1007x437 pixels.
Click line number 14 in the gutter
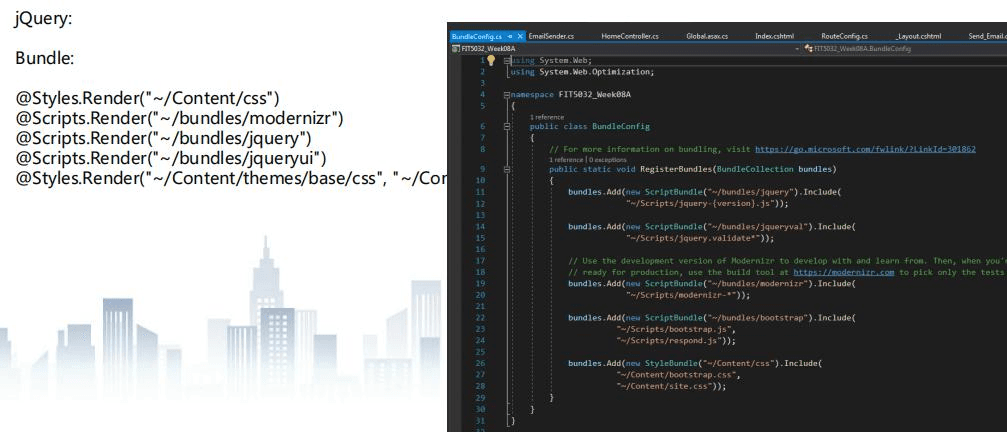click(x=480, y=227)
